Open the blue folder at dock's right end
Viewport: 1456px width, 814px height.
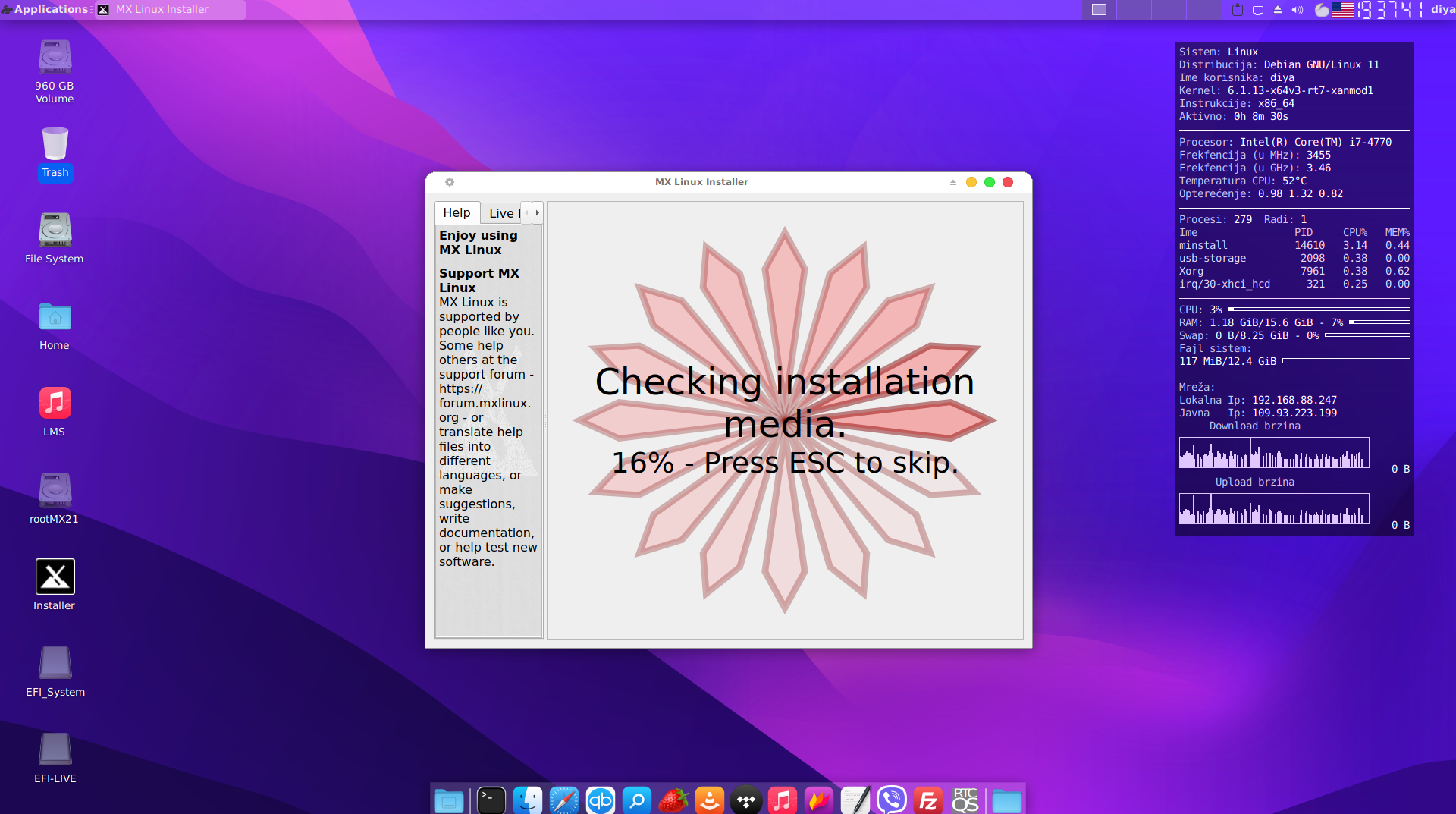[1007, 800]
